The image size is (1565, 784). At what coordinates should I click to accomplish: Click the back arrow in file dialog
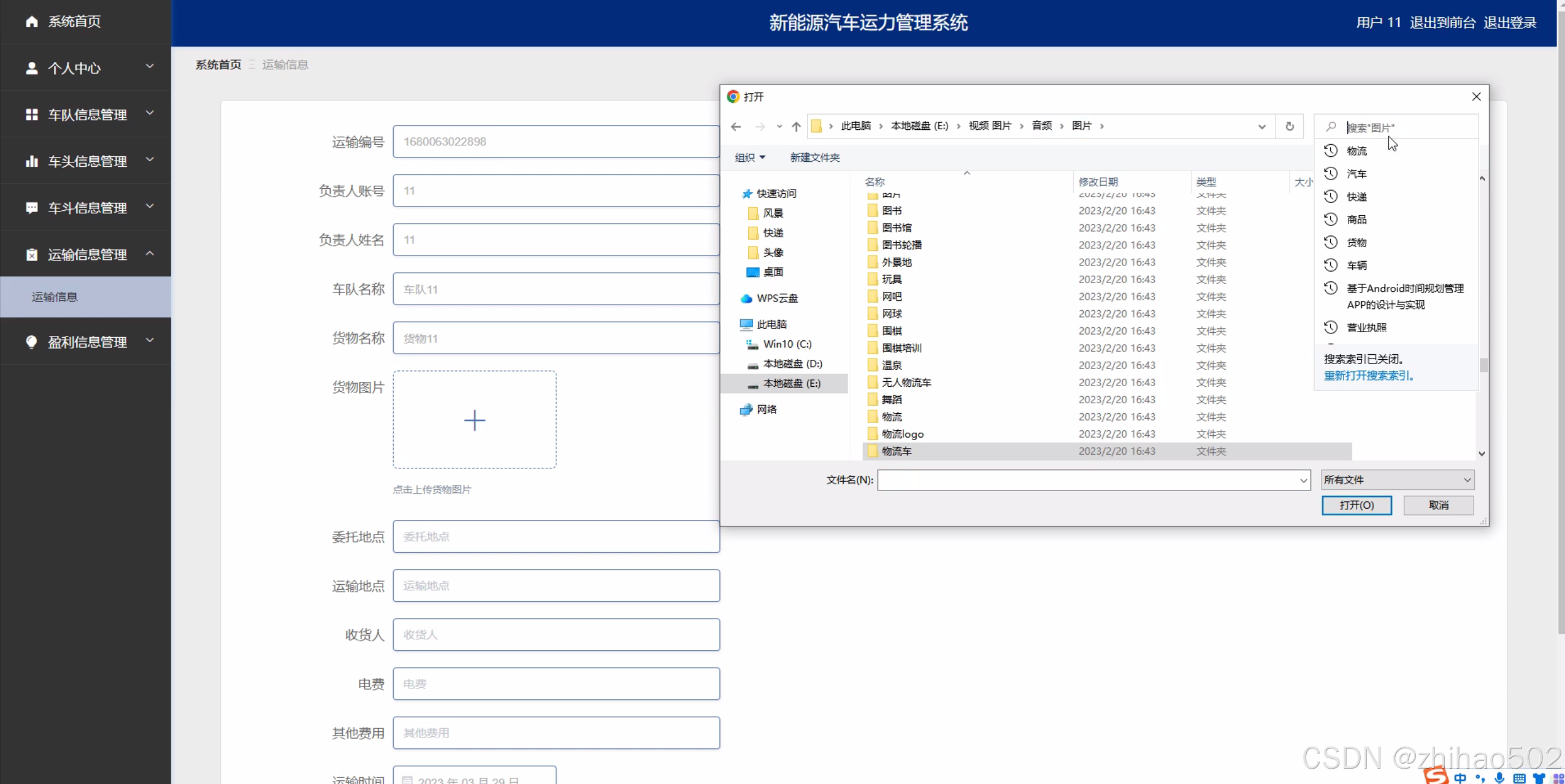tap(736, 126)
